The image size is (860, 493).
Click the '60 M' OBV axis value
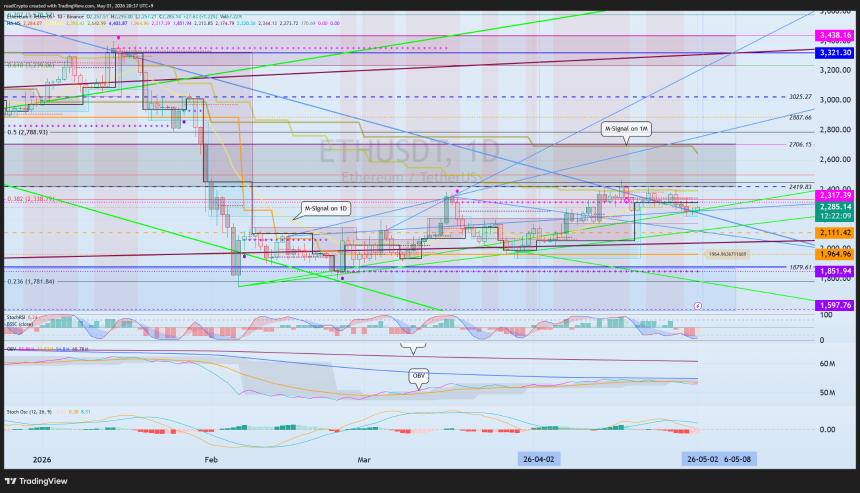[x=827, y=364]
